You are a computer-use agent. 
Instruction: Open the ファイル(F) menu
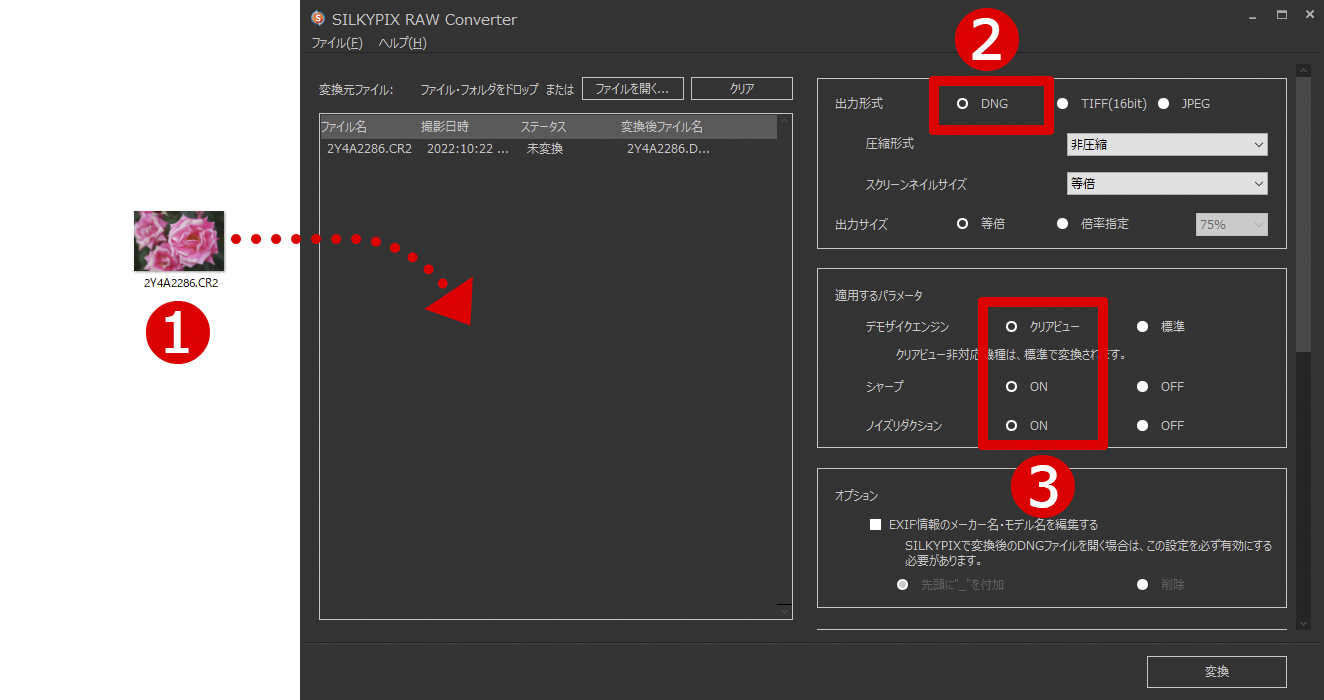coord(335,43)
